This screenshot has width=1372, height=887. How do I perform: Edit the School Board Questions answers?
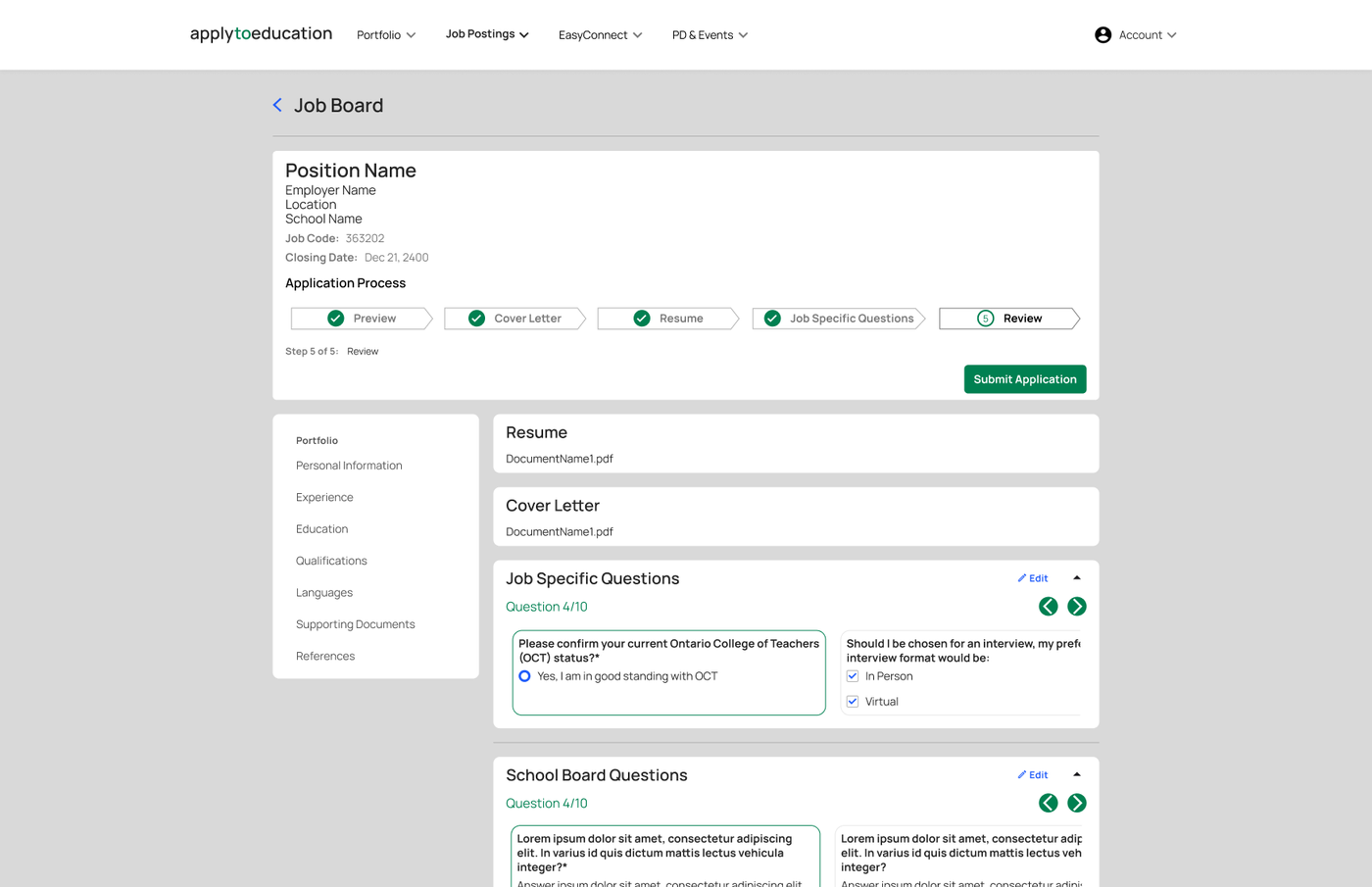1033,775
